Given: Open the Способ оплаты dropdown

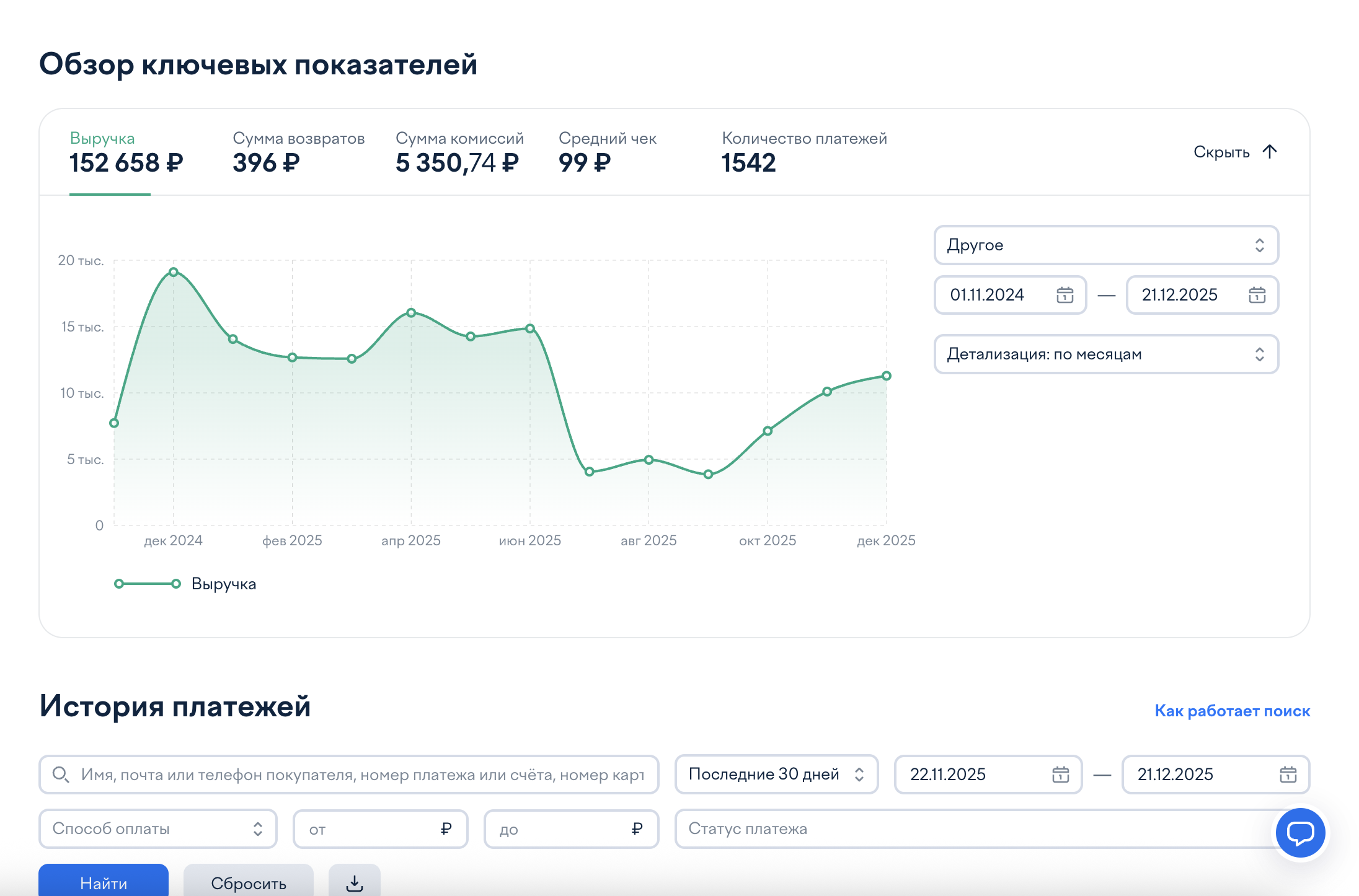Looking at the screenshot, I should [157, 829].
